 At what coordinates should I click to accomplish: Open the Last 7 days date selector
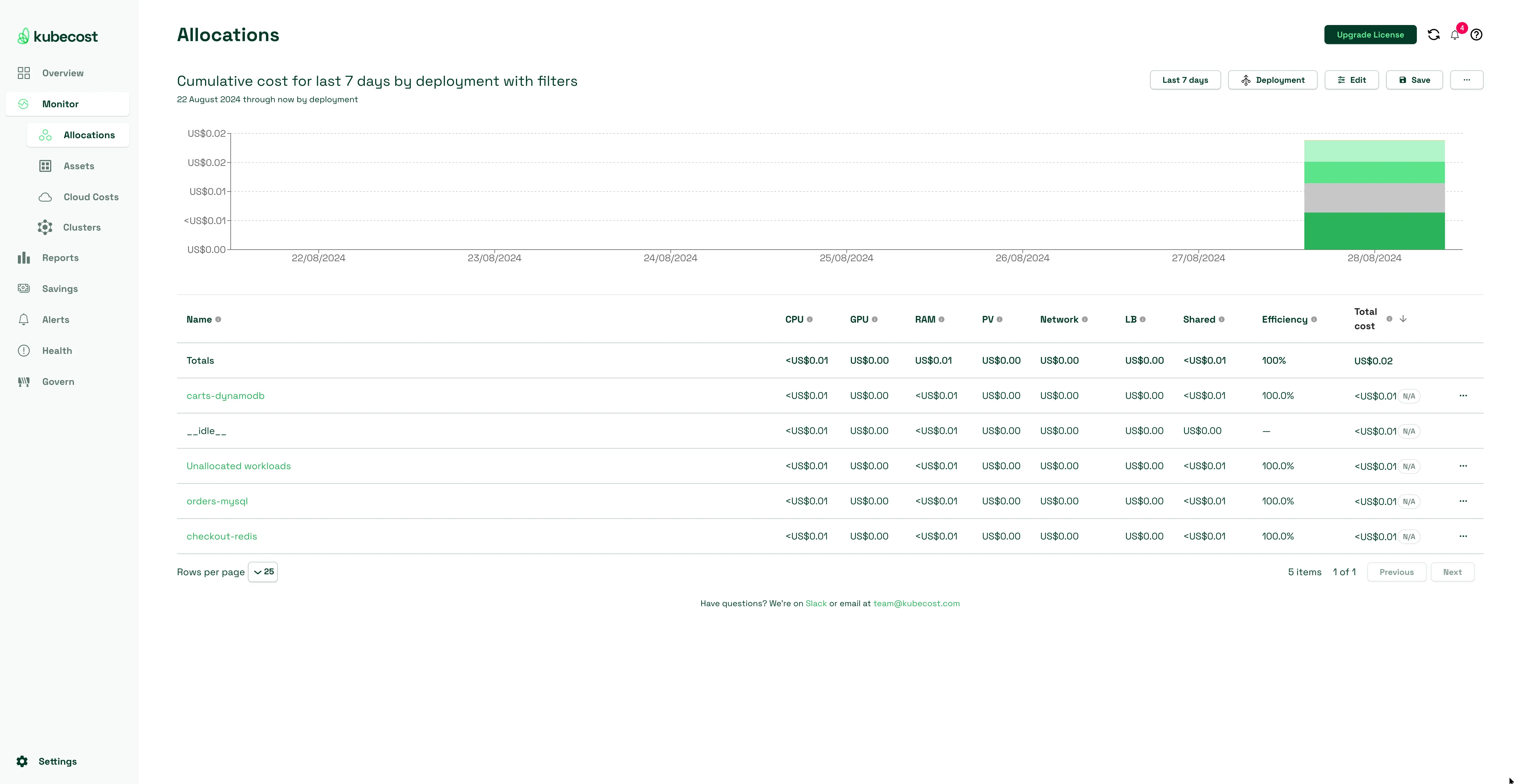(1185, 80)
